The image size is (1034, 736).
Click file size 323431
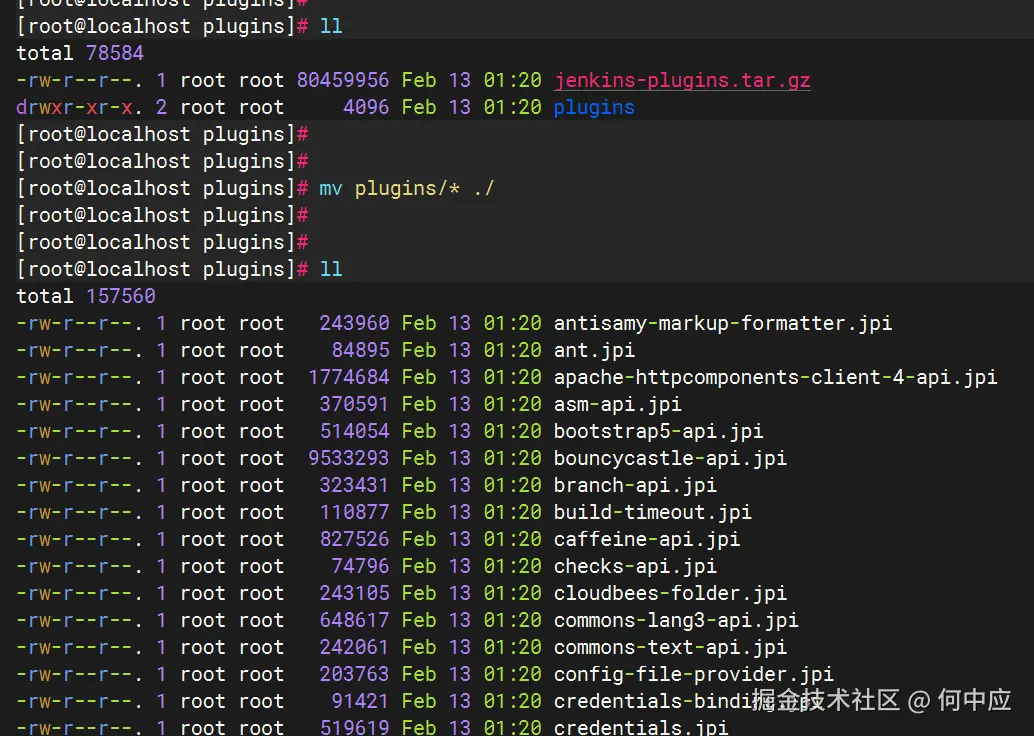tap(355, 485)
